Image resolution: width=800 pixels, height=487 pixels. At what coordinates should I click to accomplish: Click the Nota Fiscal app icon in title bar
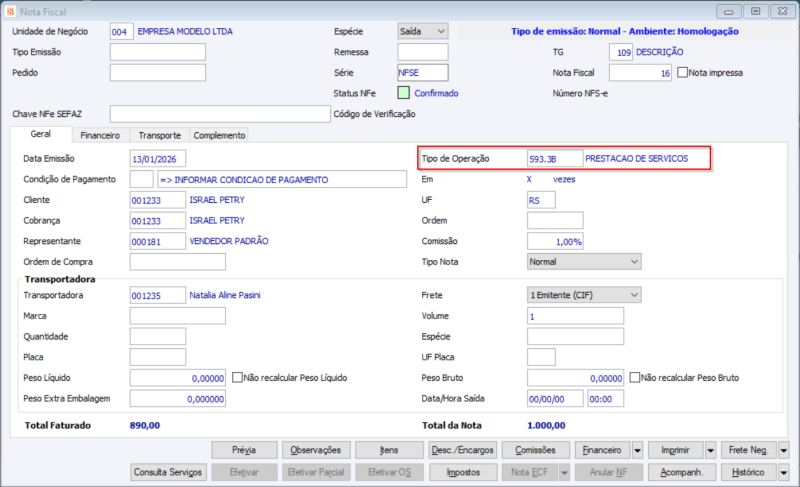10,11
